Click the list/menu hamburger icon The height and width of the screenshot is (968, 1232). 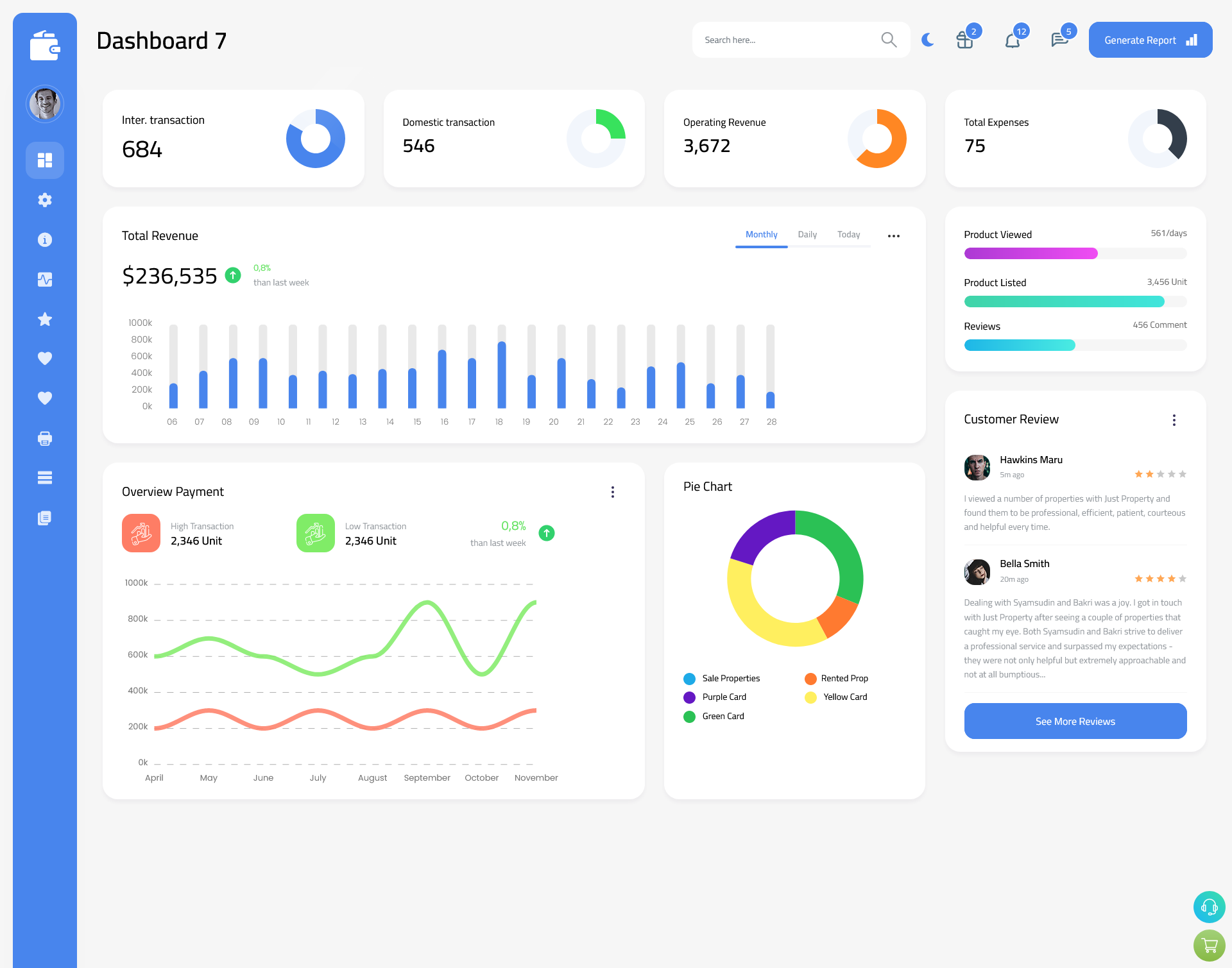[x=44, y=478]
